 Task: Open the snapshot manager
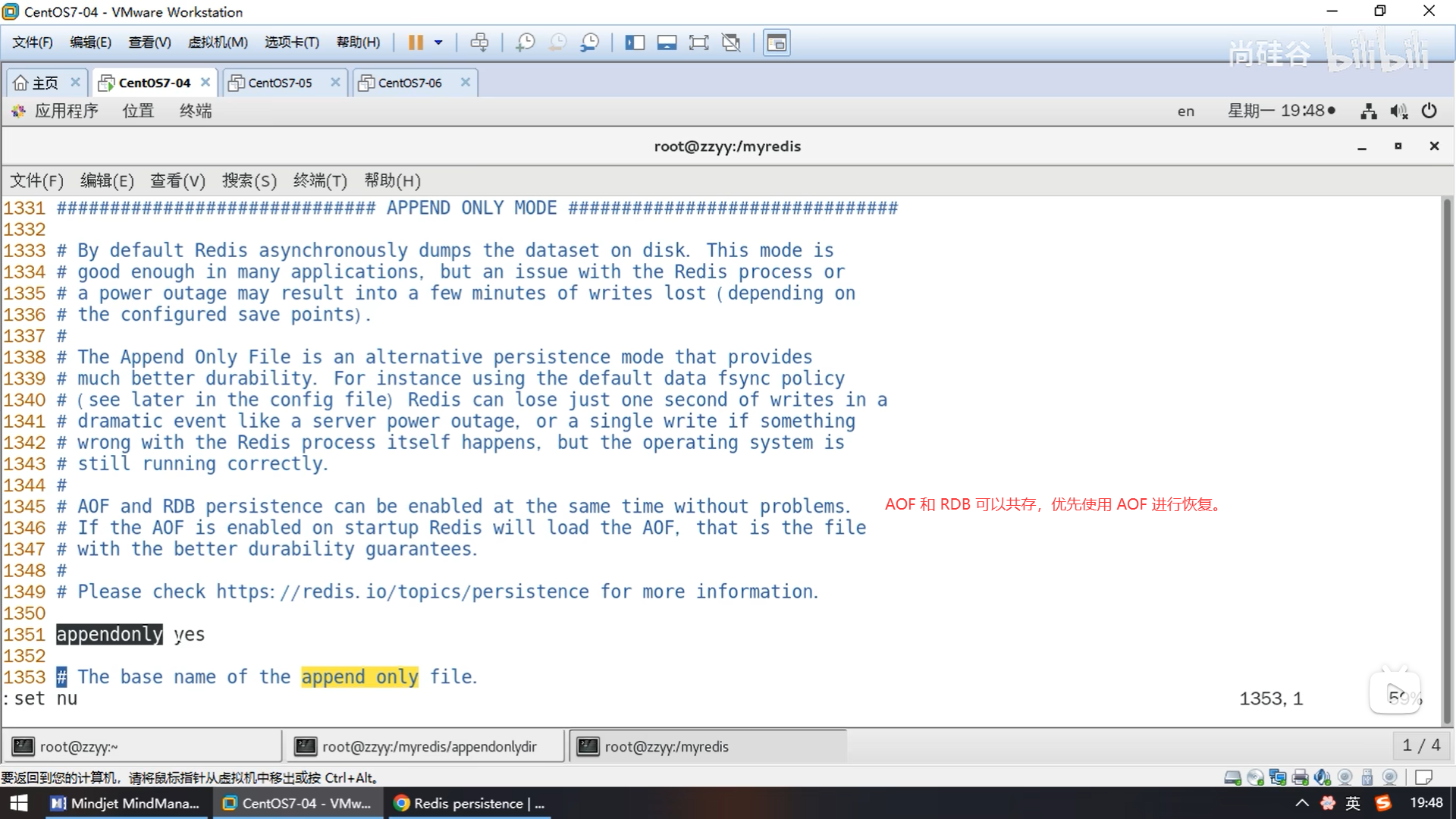click(x=590, y=42)
